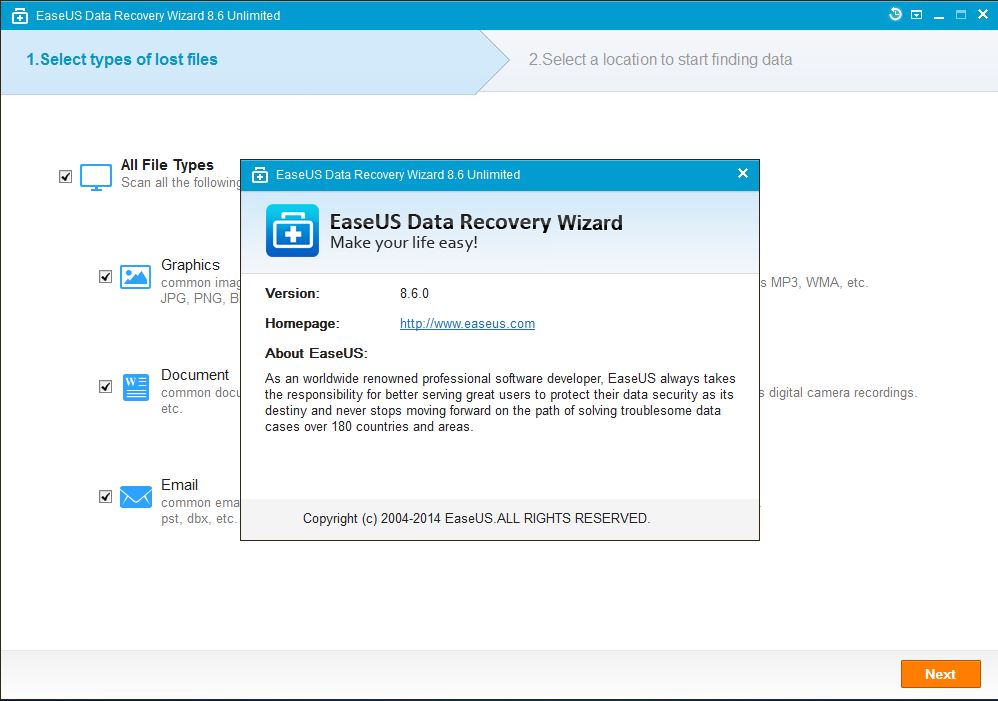Select step 2 Select a location tab
Image resolution: width=998 pixels, height=701 pixels.
point(660,59)
